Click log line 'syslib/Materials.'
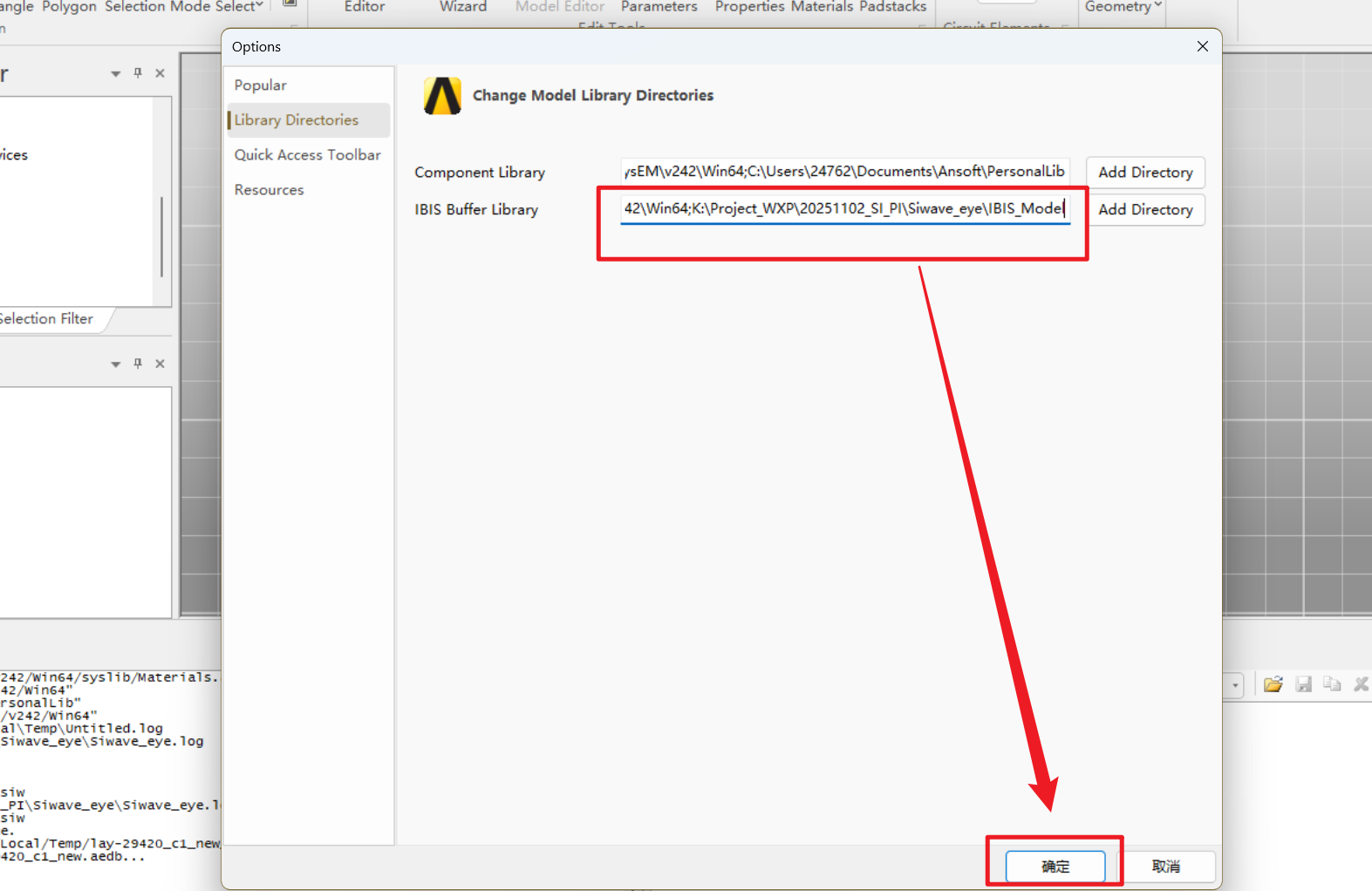Image resolution: width=1372 pixels, height=891 pixels. tap(110, 677)
